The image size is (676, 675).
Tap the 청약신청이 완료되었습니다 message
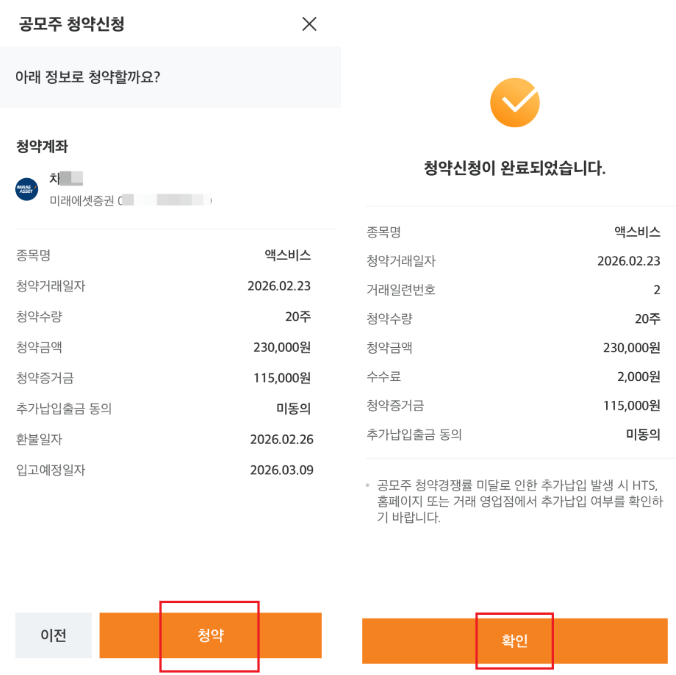coord(514,168)
